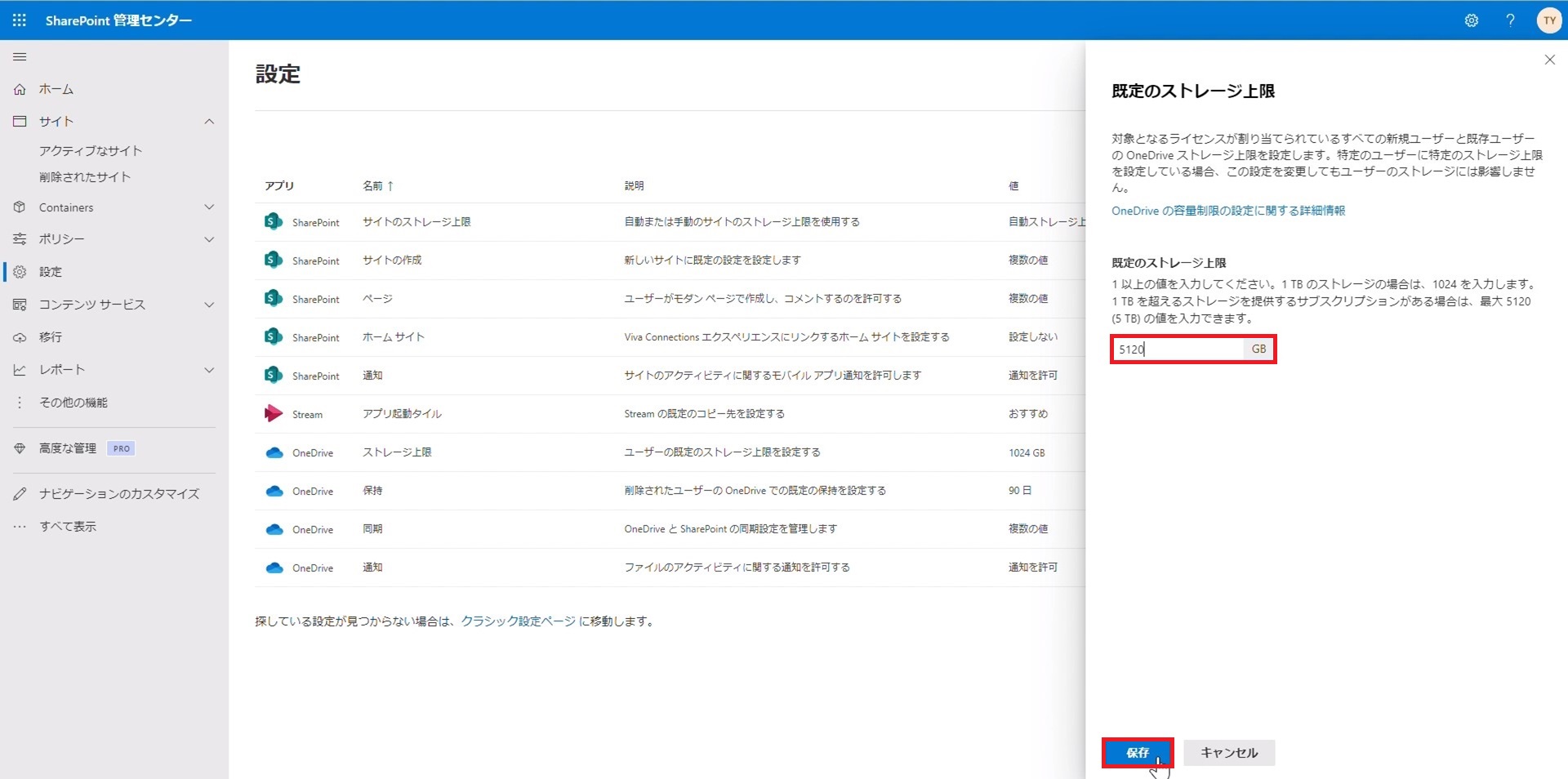The width and height of the screenshot is (1568, 779).
Task: Close the 既定のストレージ上限 panel
Action: click(1549, 60)
